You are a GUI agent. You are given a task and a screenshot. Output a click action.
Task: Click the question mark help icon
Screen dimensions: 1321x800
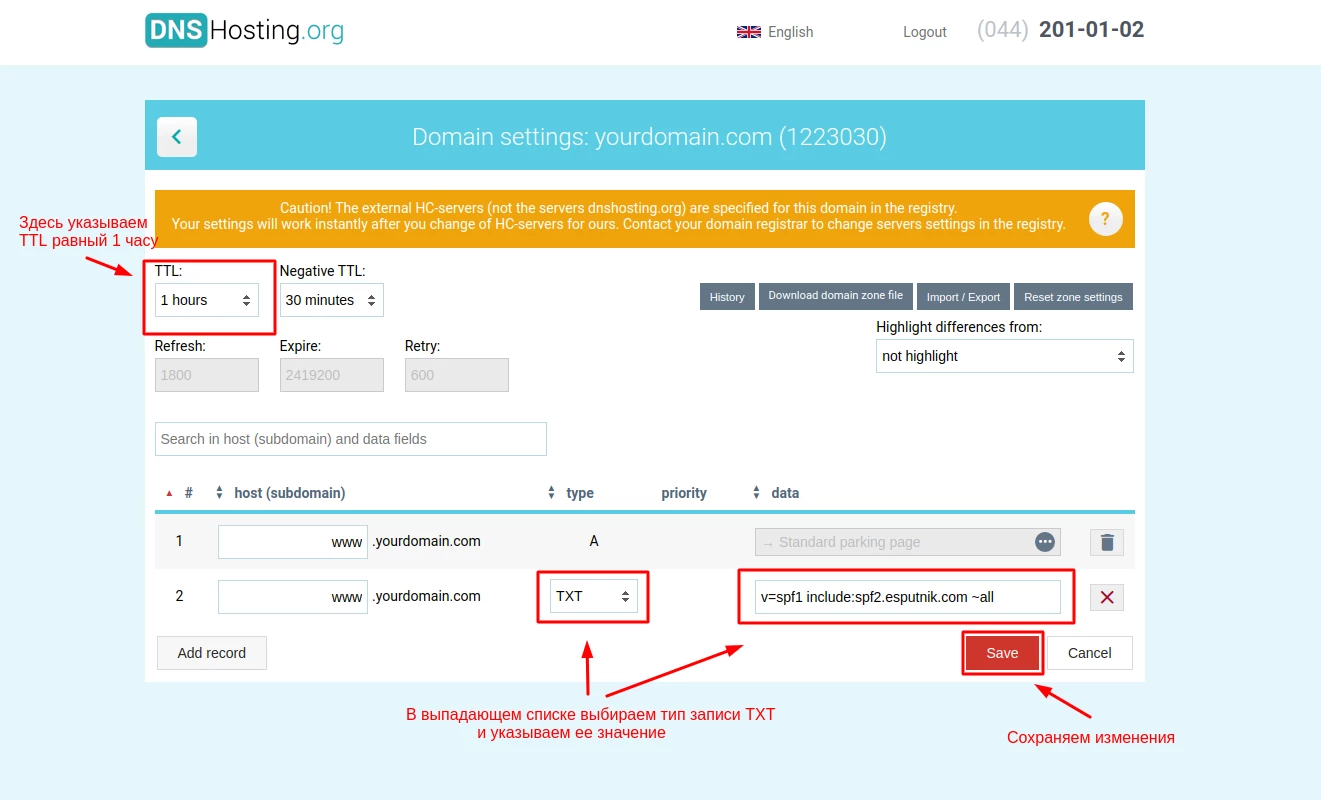pyautogui.click(x=1105, y=219)
